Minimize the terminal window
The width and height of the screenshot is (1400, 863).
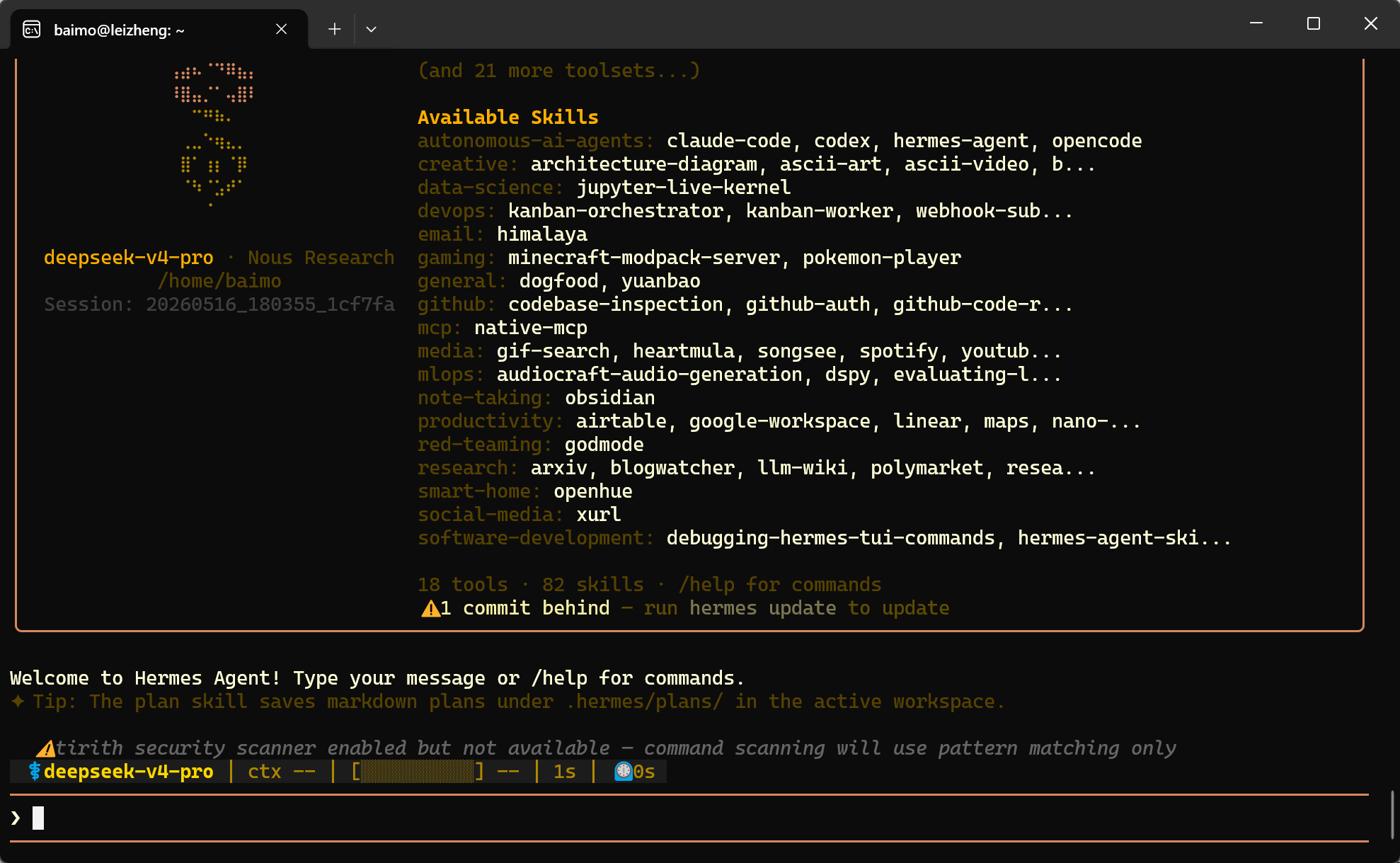click(1256, 23)
